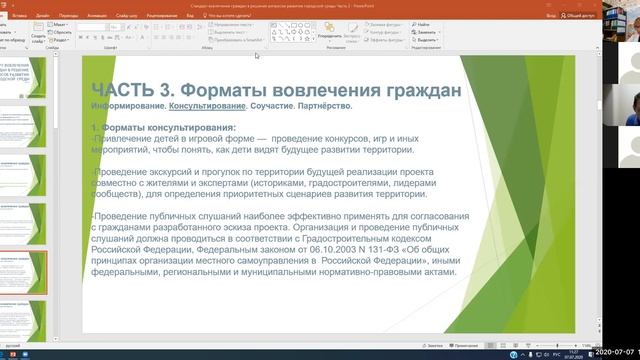
Task: Switch to Reading view icon
Action: point(516,346)
